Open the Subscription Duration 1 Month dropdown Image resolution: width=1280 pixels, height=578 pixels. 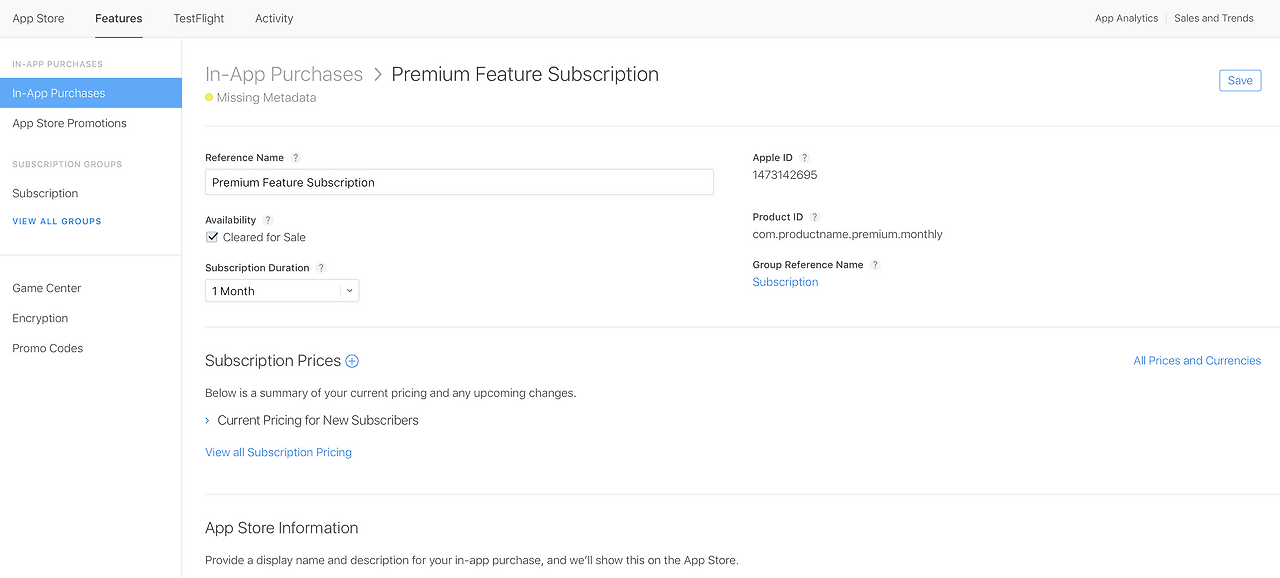tap(282, 291)
